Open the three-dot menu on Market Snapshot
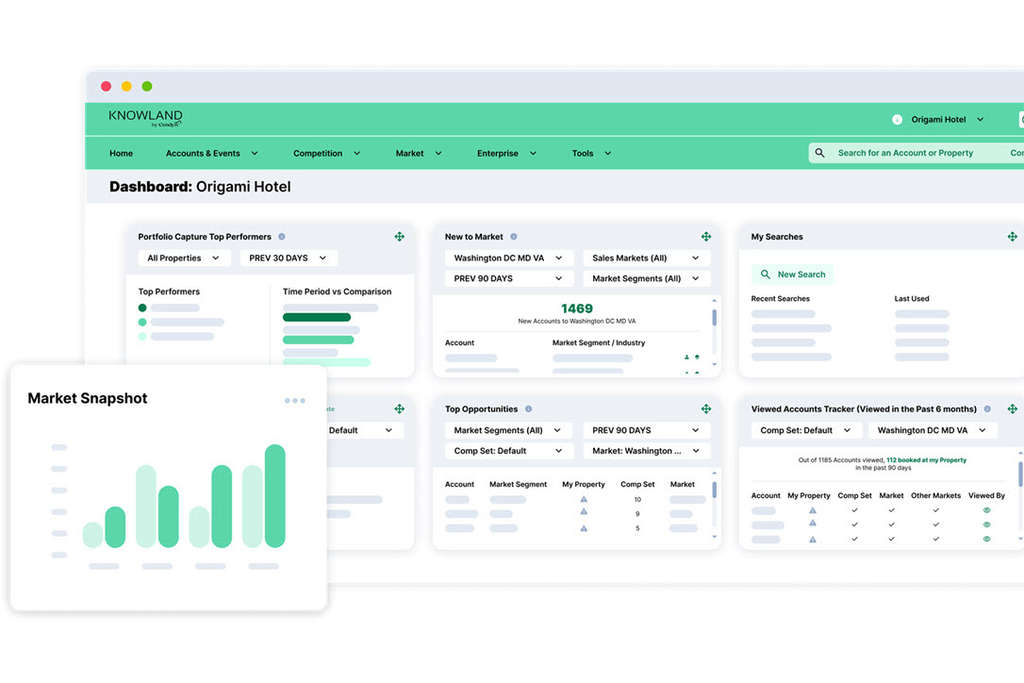This screenshot has height=683, width=1024. tap(295, 401)
